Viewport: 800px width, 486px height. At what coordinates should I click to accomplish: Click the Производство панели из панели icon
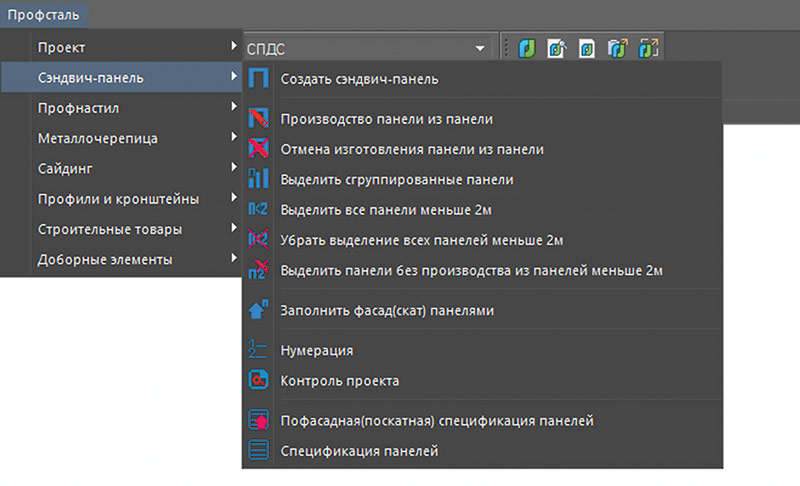(259, 119)
